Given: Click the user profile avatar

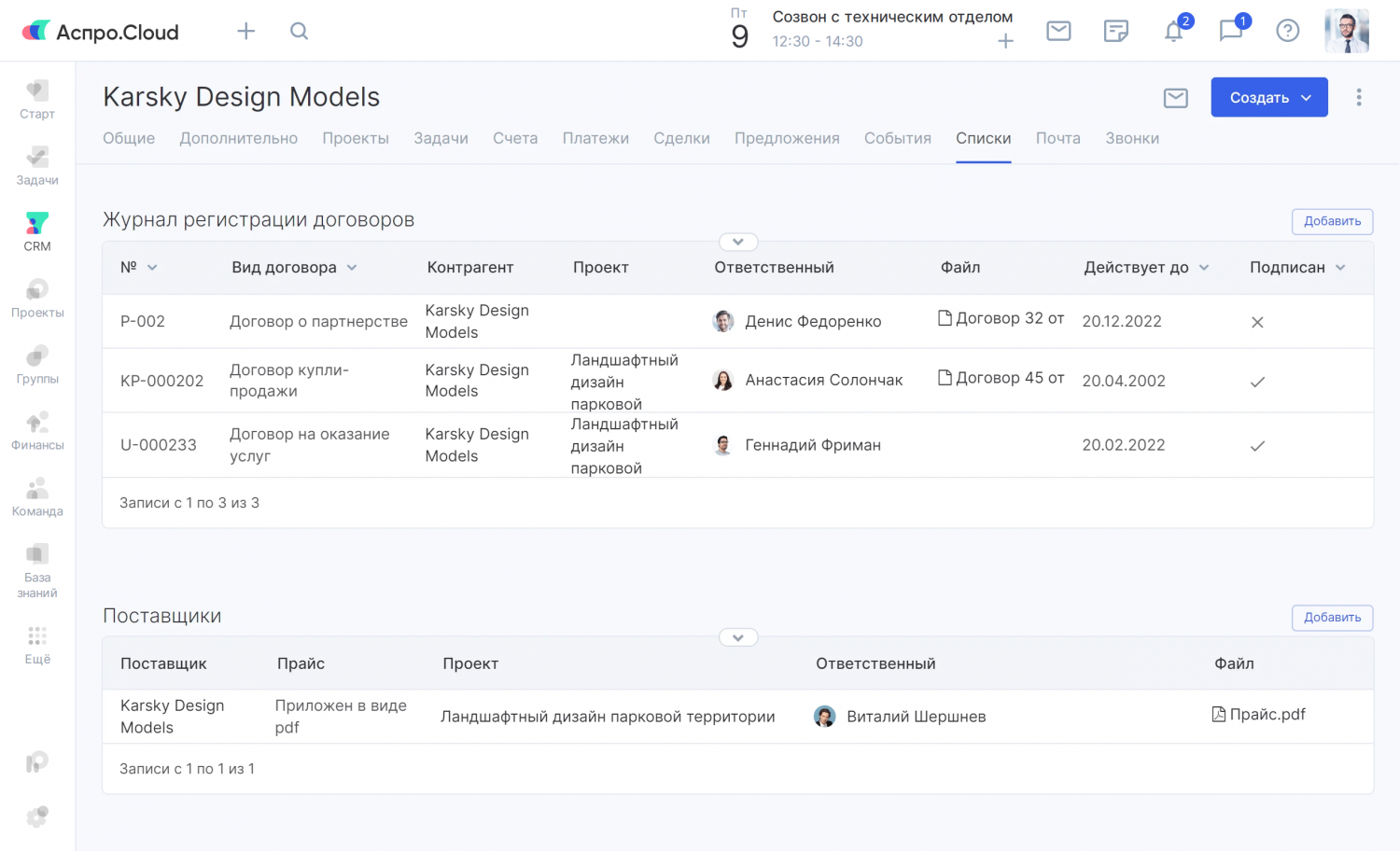Looking at the screenshot, I should pos(1346,32).
